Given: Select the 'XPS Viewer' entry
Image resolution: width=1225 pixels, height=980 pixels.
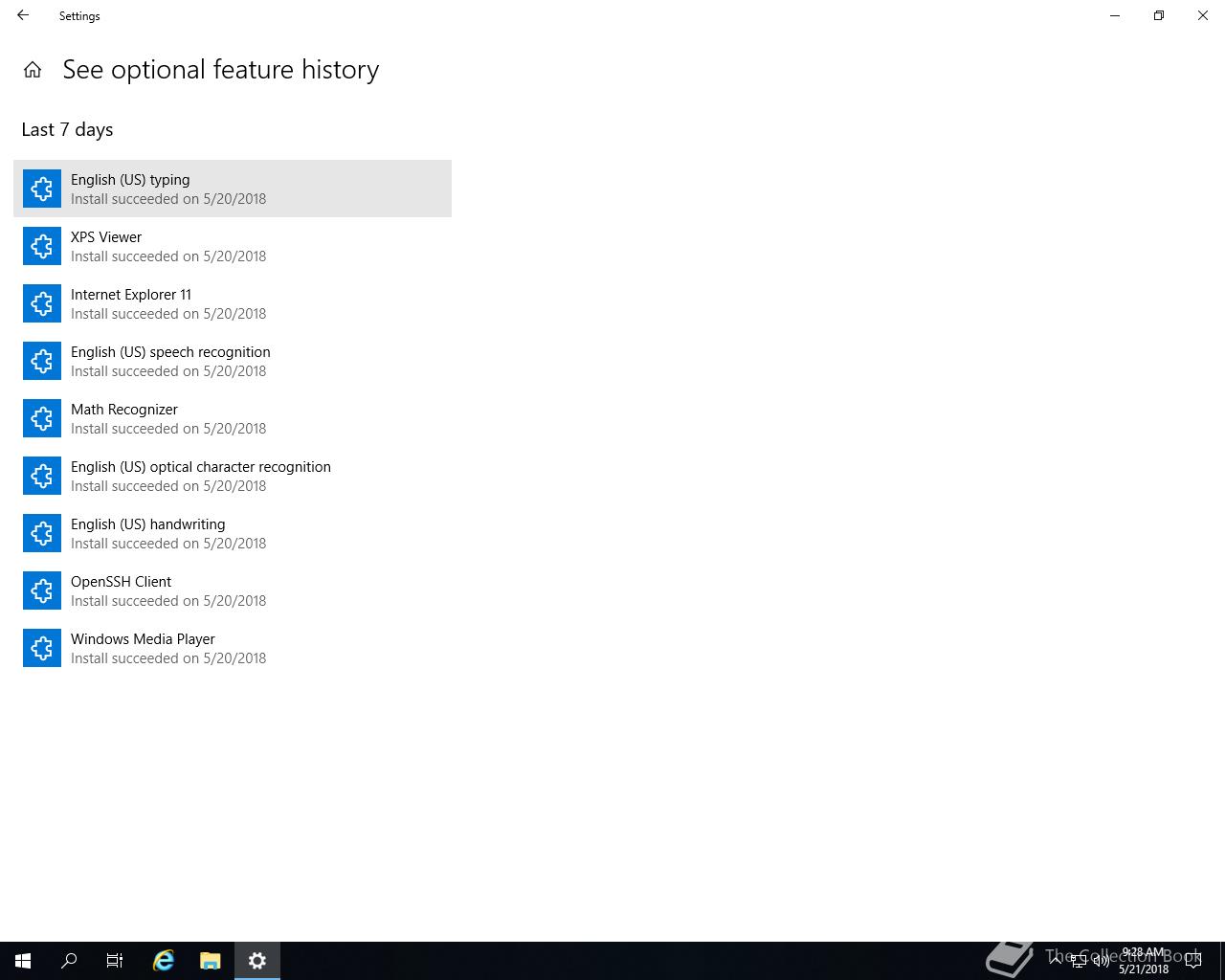Looking at the screenshot, I should click(233, 246).
